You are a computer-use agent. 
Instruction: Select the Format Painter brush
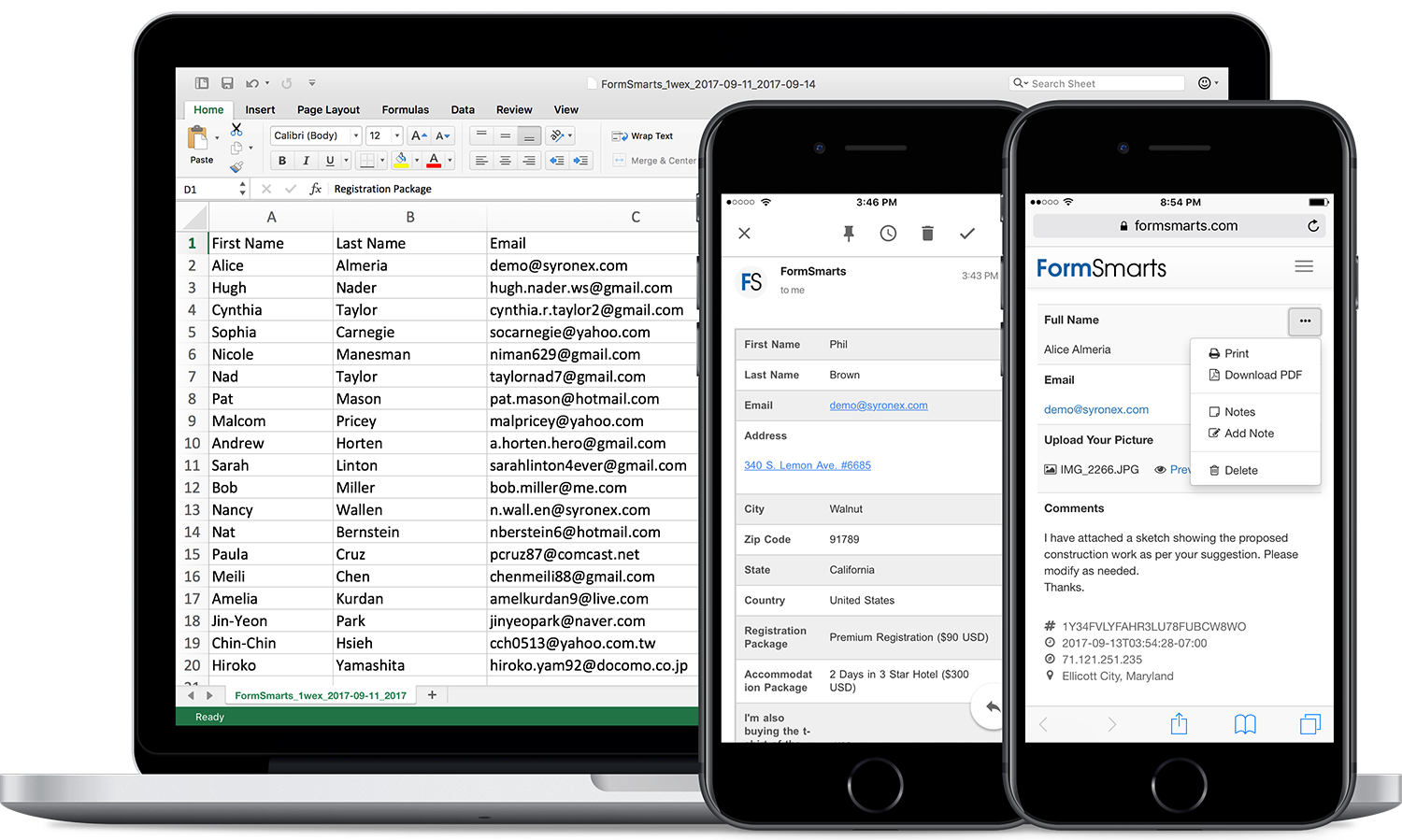[236, 166]
